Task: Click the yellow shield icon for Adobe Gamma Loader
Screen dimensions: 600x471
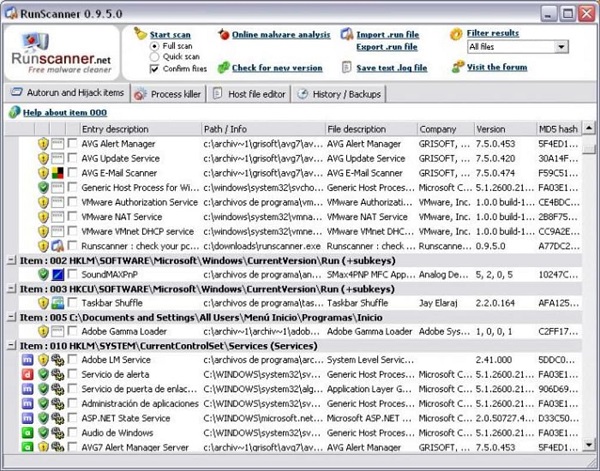Action: coord(43,331)
